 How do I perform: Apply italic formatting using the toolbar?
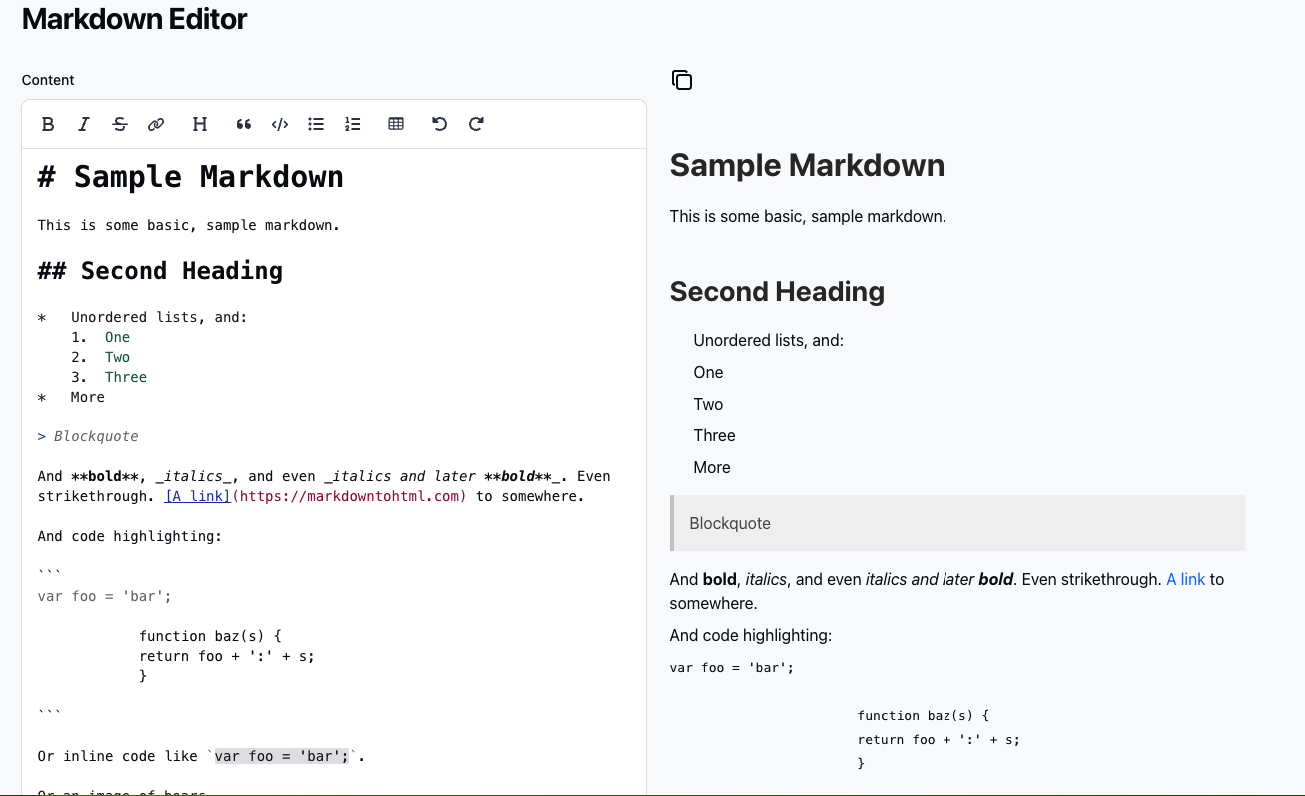(84, 123)
